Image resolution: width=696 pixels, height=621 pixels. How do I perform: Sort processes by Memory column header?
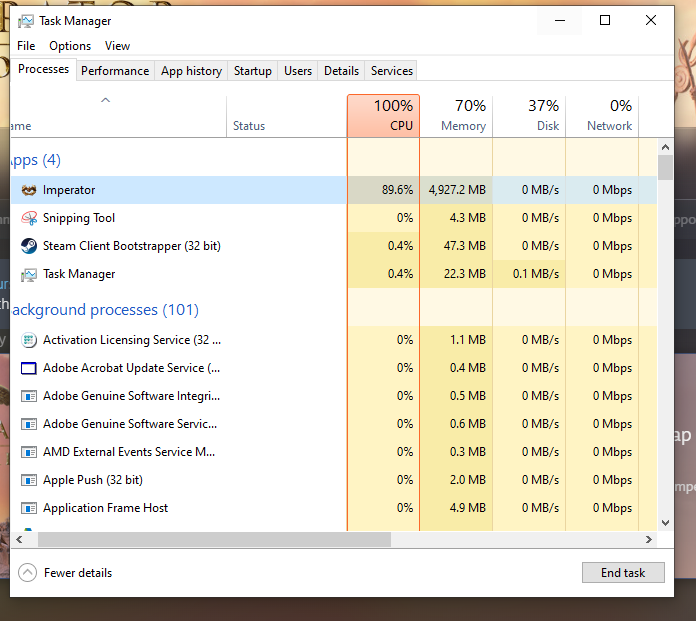[x=456, y=116]
